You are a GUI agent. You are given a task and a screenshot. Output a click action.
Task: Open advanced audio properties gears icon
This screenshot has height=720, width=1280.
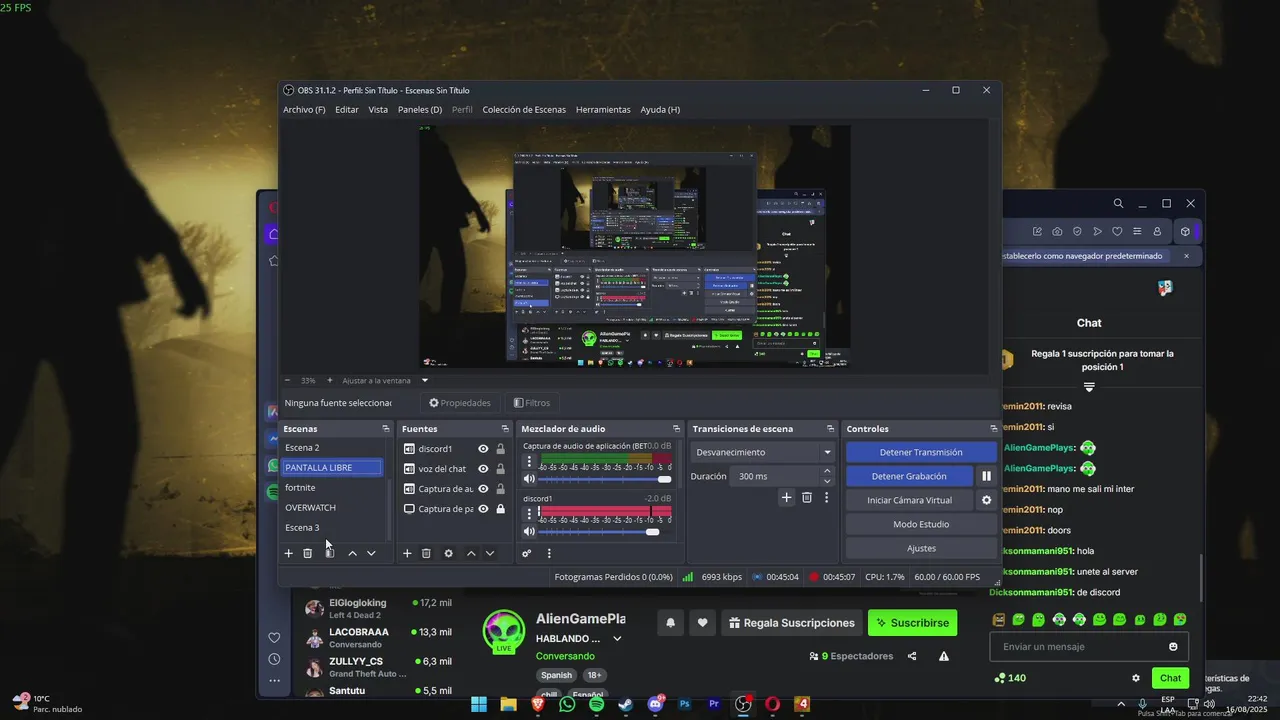(527, 553)
